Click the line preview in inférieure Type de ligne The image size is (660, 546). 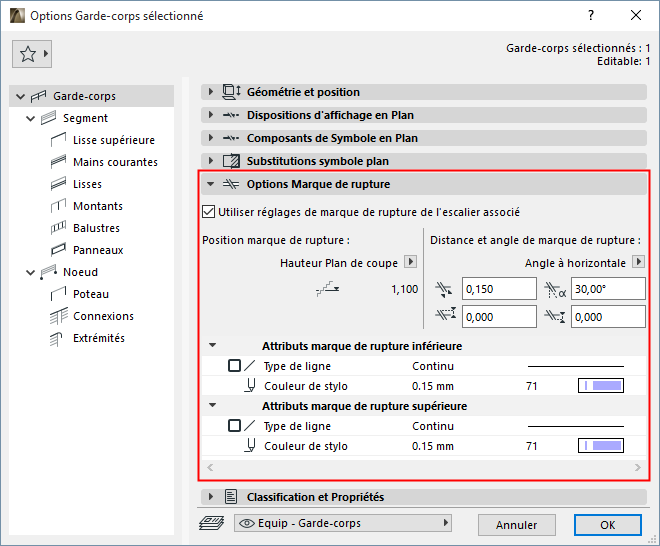(x=575, y=366)
